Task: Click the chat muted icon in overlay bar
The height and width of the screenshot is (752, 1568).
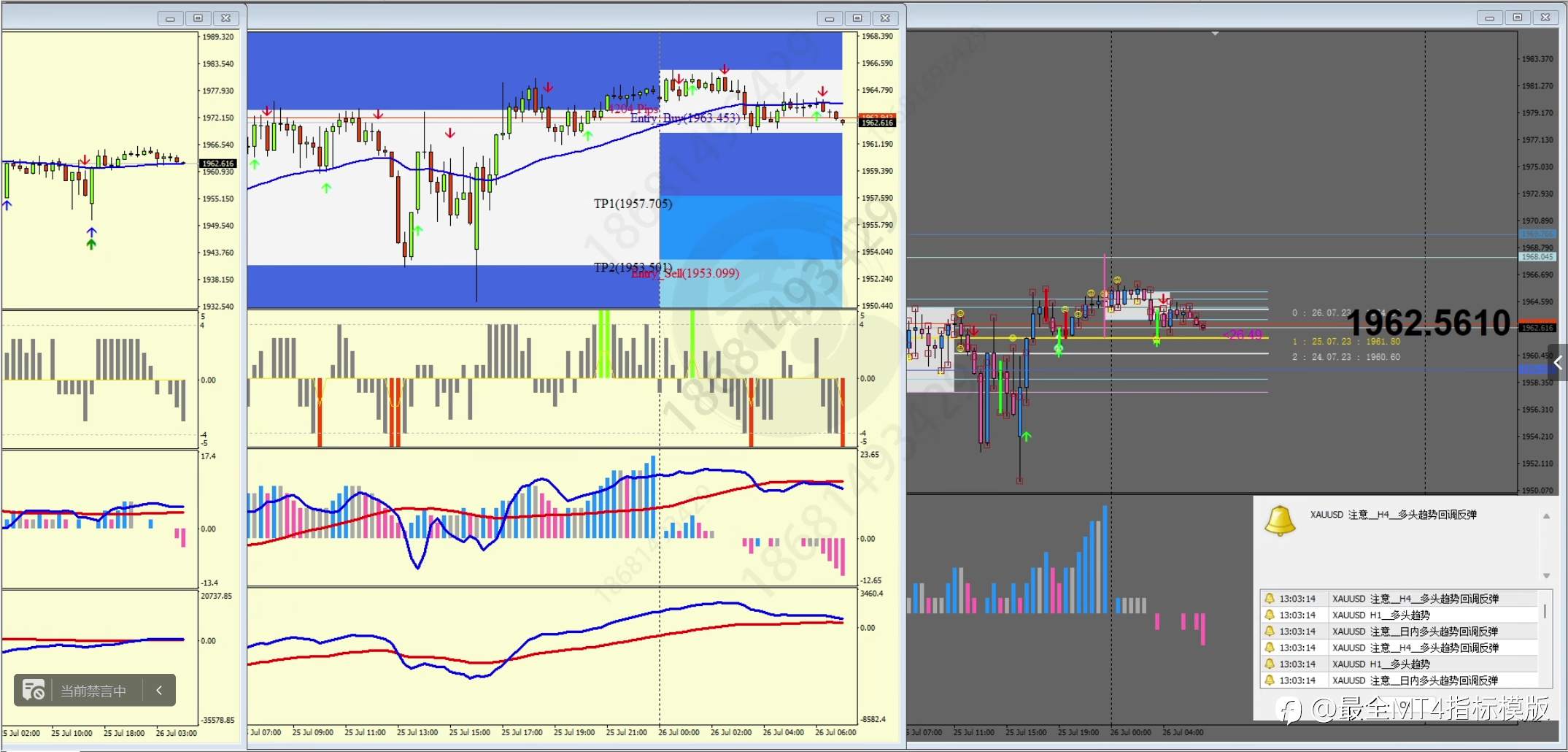Action: 34,690
